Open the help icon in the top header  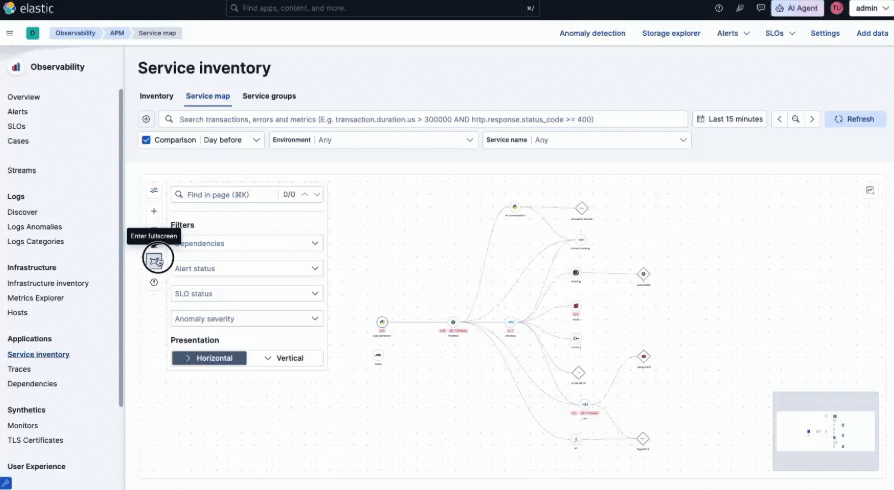pos(719,8)
